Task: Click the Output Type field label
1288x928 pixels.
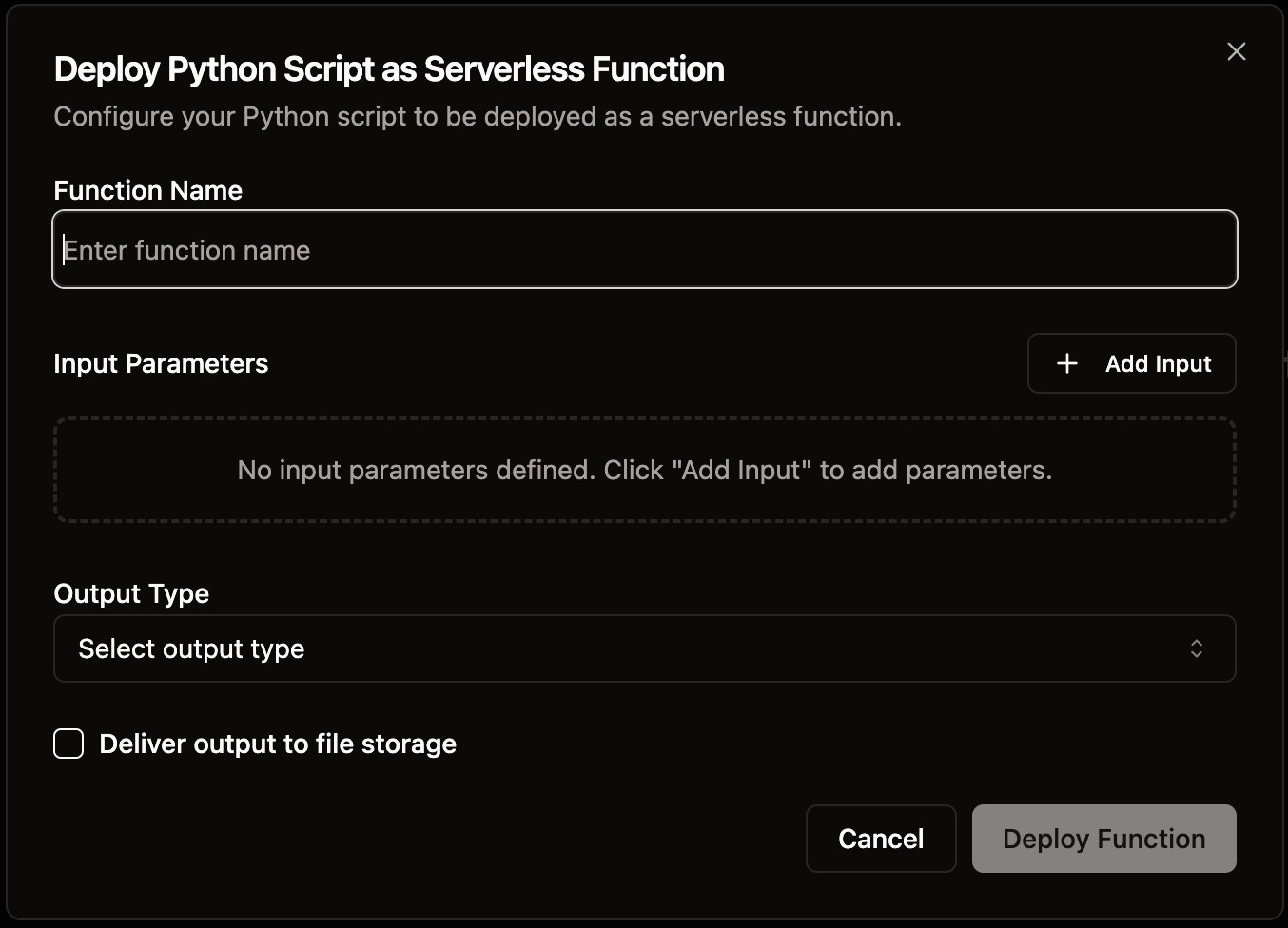Action: tap(131, 593)
